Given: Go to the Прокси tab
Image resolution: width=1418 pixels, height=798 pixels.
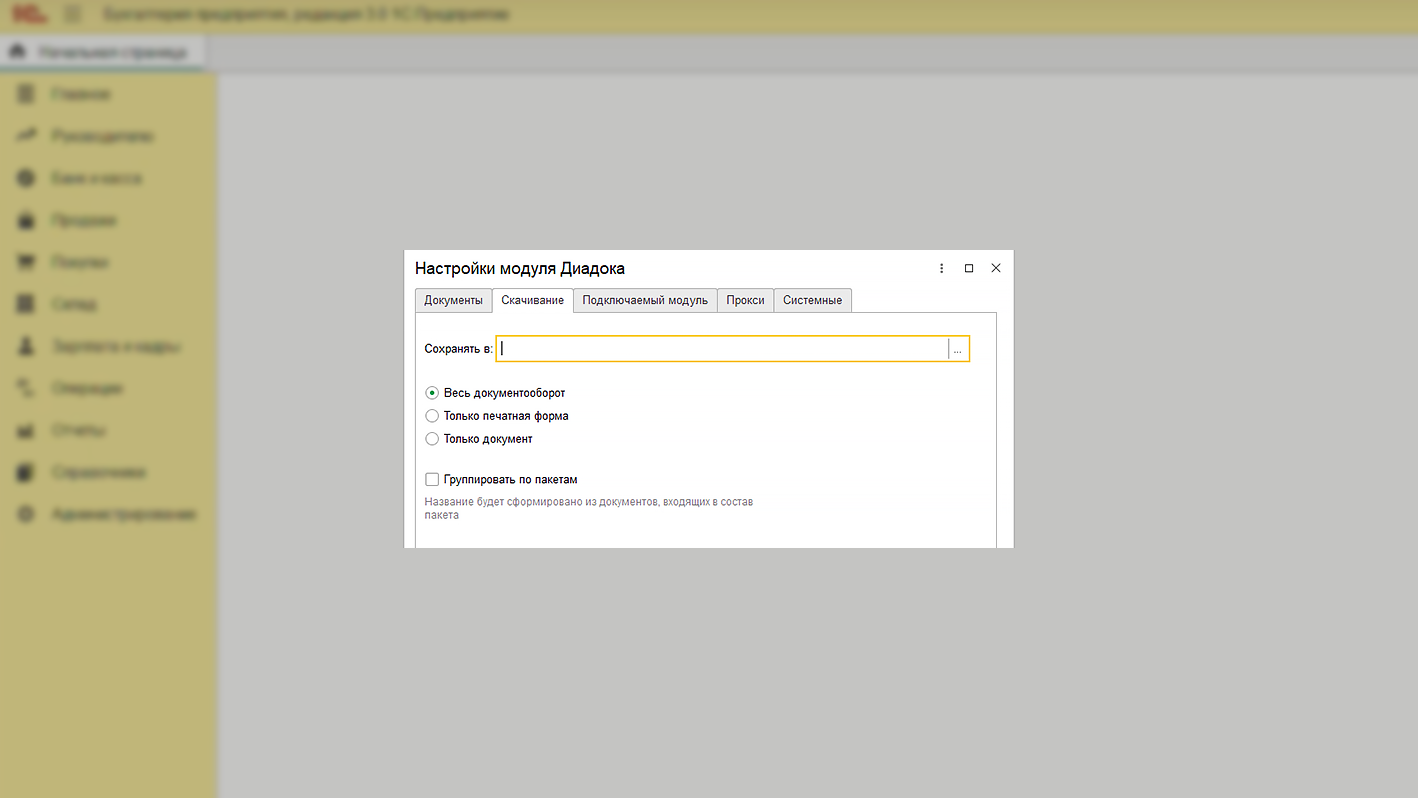Looking at the screenshot, I should [745, 300].
